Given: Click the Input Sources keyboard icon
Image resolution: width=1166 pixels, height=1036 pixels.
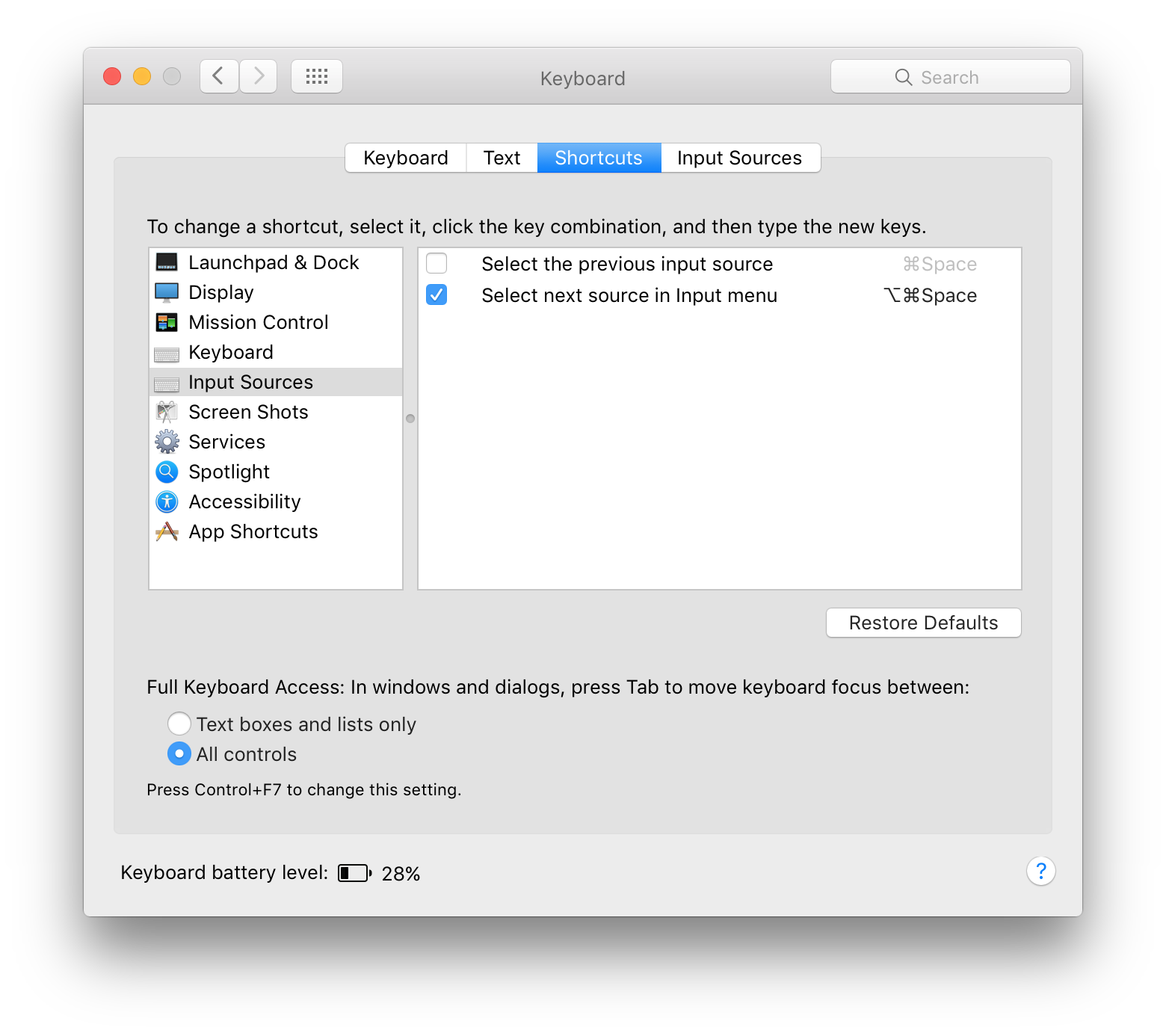Looking at the screenshot, I should [x=167, y=383].
